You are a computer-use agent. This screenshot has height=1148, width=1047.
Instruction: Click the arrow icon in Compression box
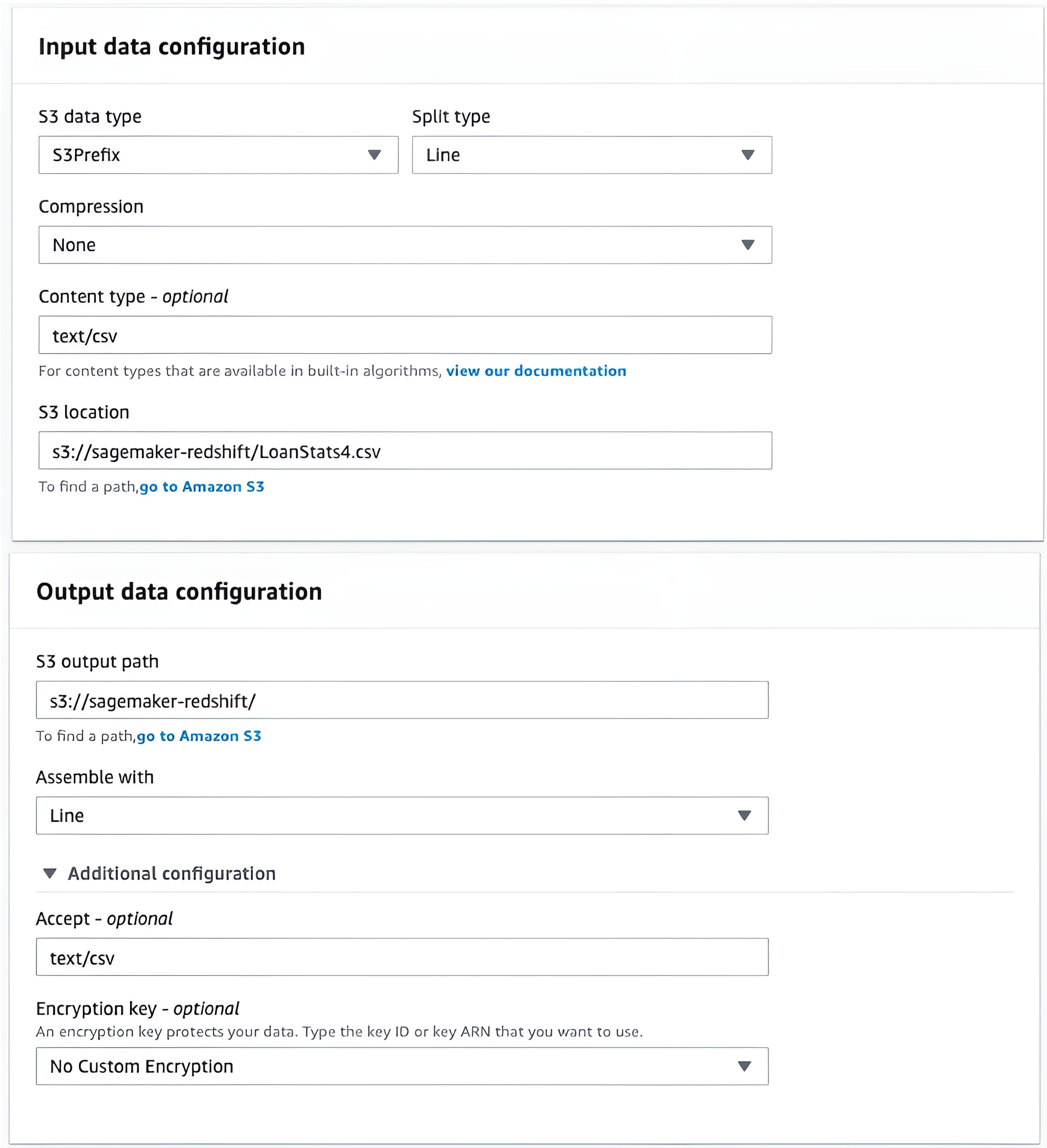coord(748,245)
